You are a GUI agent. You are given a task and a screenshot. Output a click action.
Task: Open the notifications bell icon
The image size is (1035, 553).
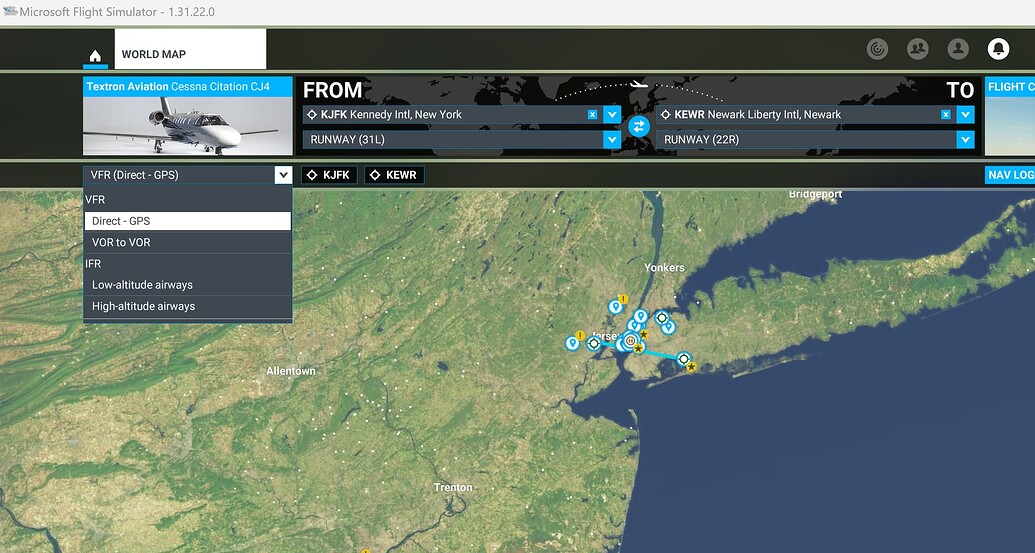998,49
